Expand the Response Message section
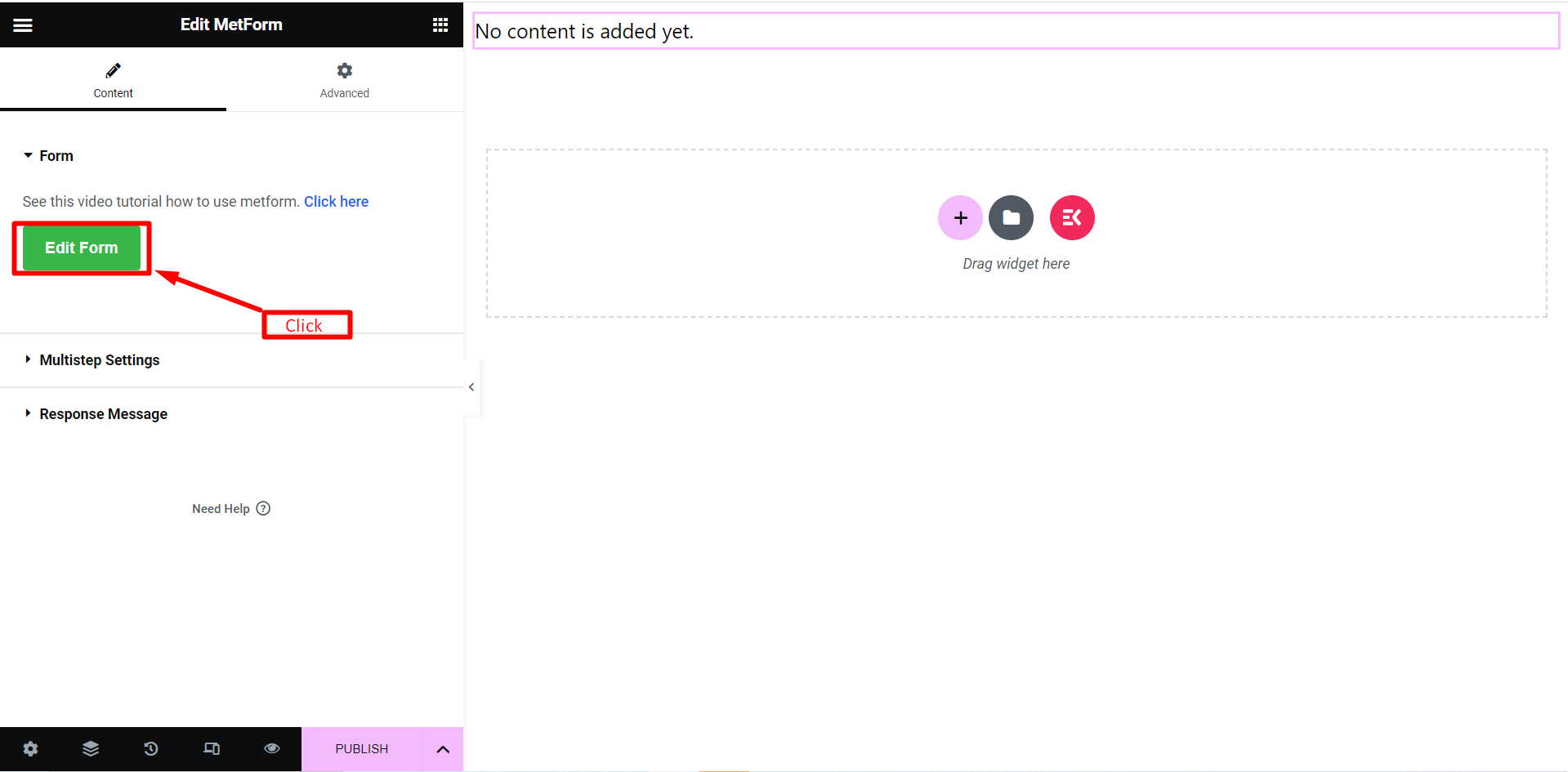1568x772 pixels. pos(96,414)
